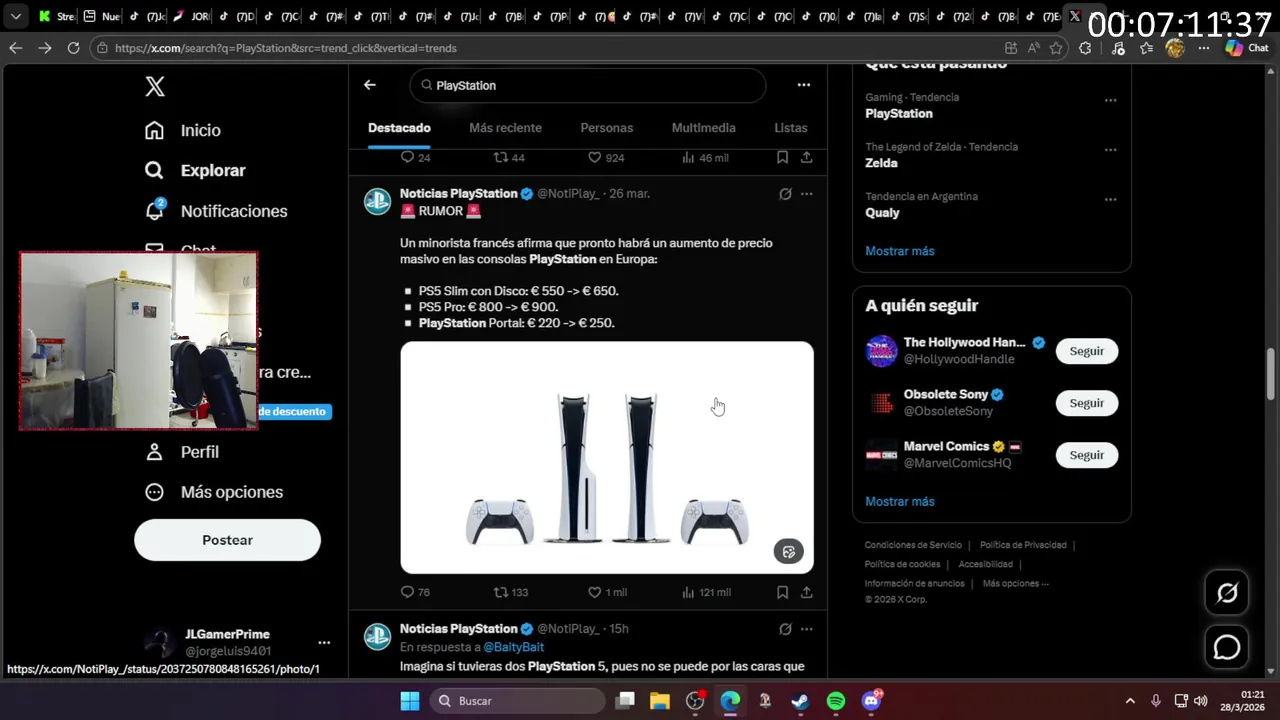Bookmark the RUMOR PlayStation price post
The image size is (1280, 720).
coord(782,592)
